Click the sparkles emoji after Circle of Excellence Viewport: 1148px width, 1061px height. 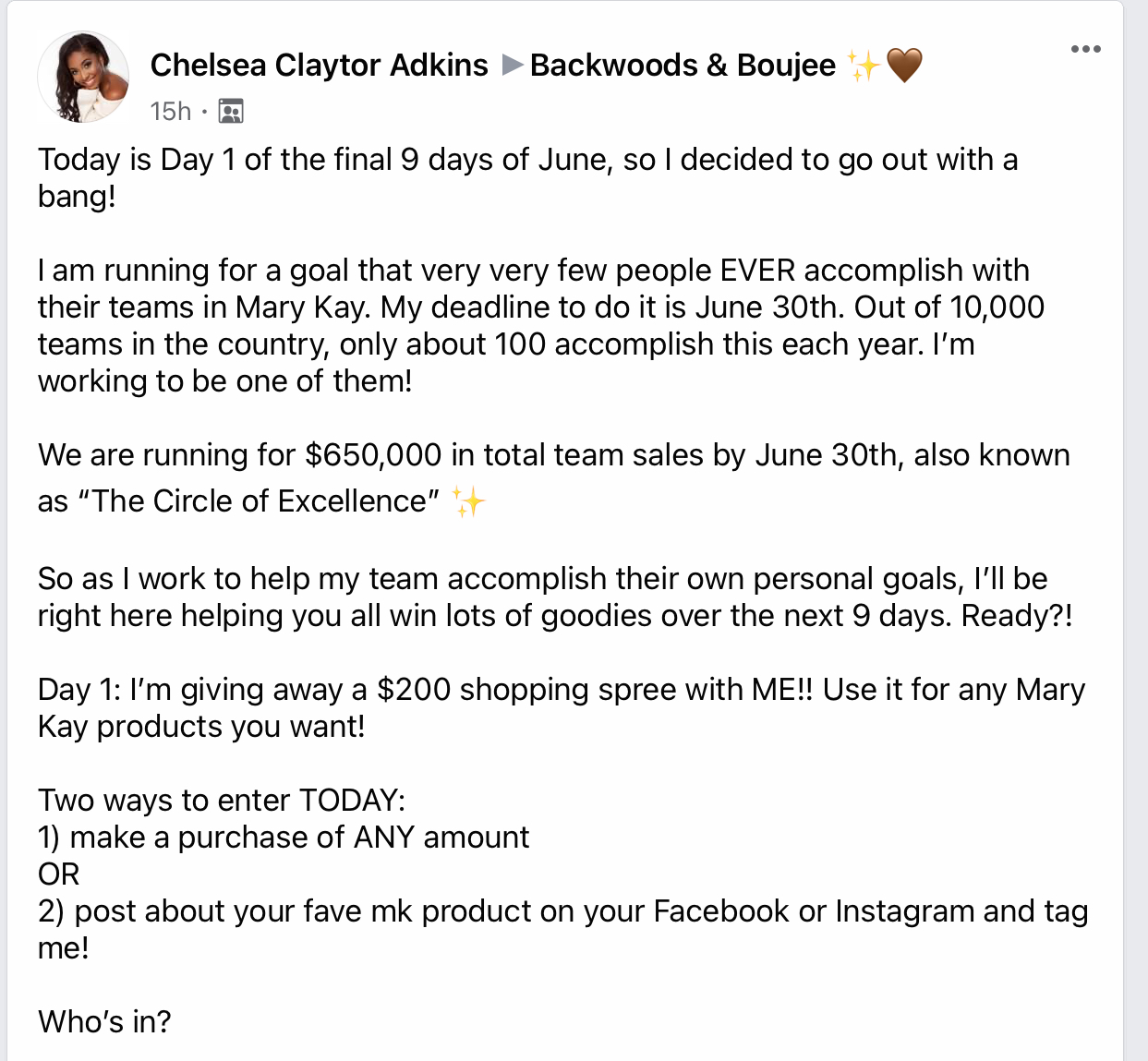tap(468, 501)
